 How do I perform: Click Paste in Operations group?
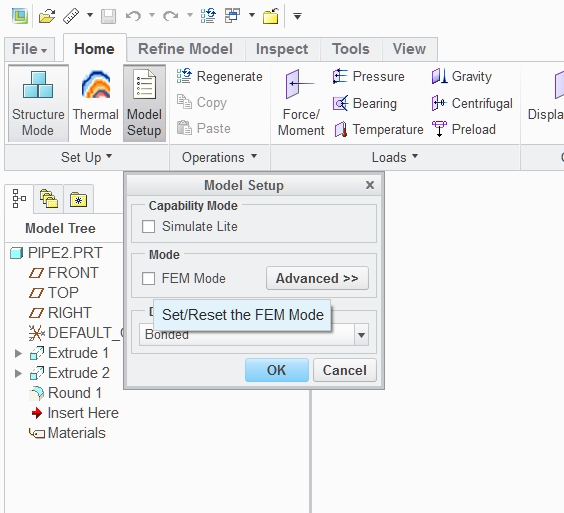pyautogui.click(x=204, y=128)
